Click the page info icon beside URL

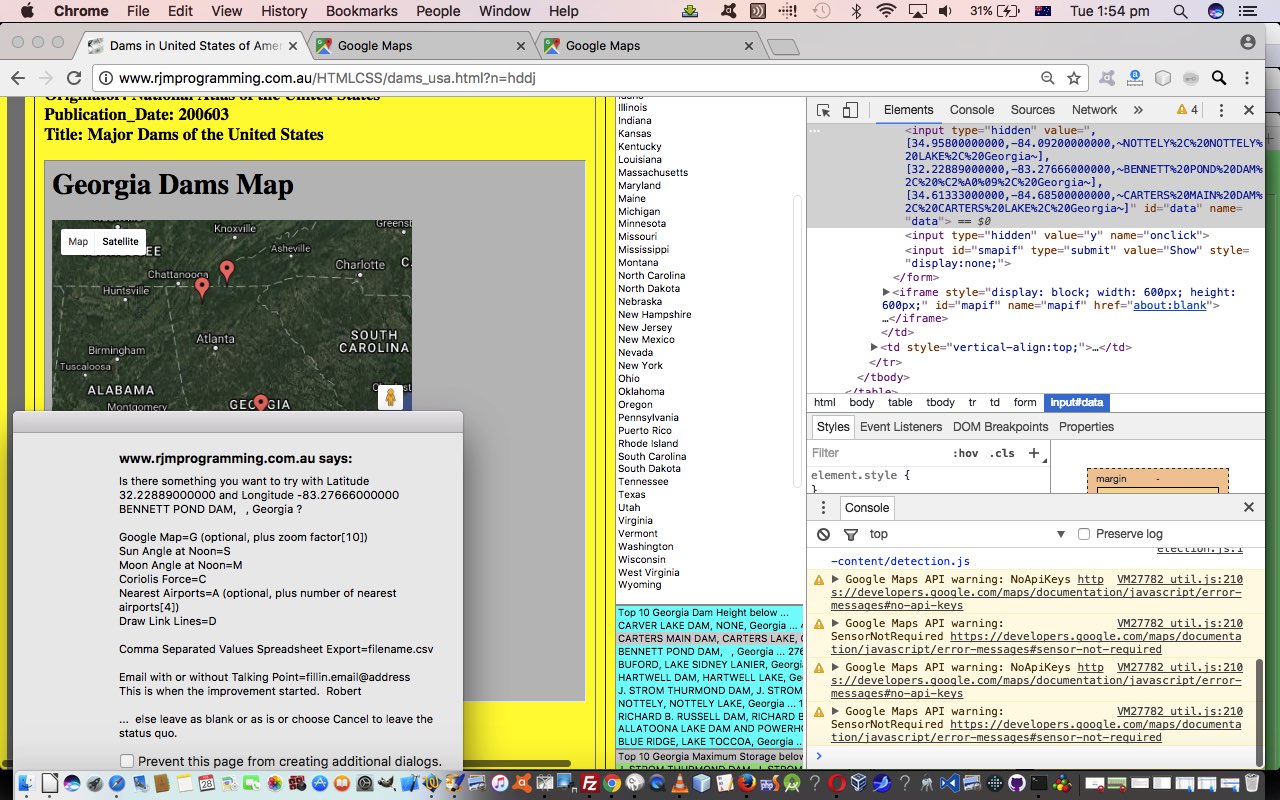pos(106,78)
